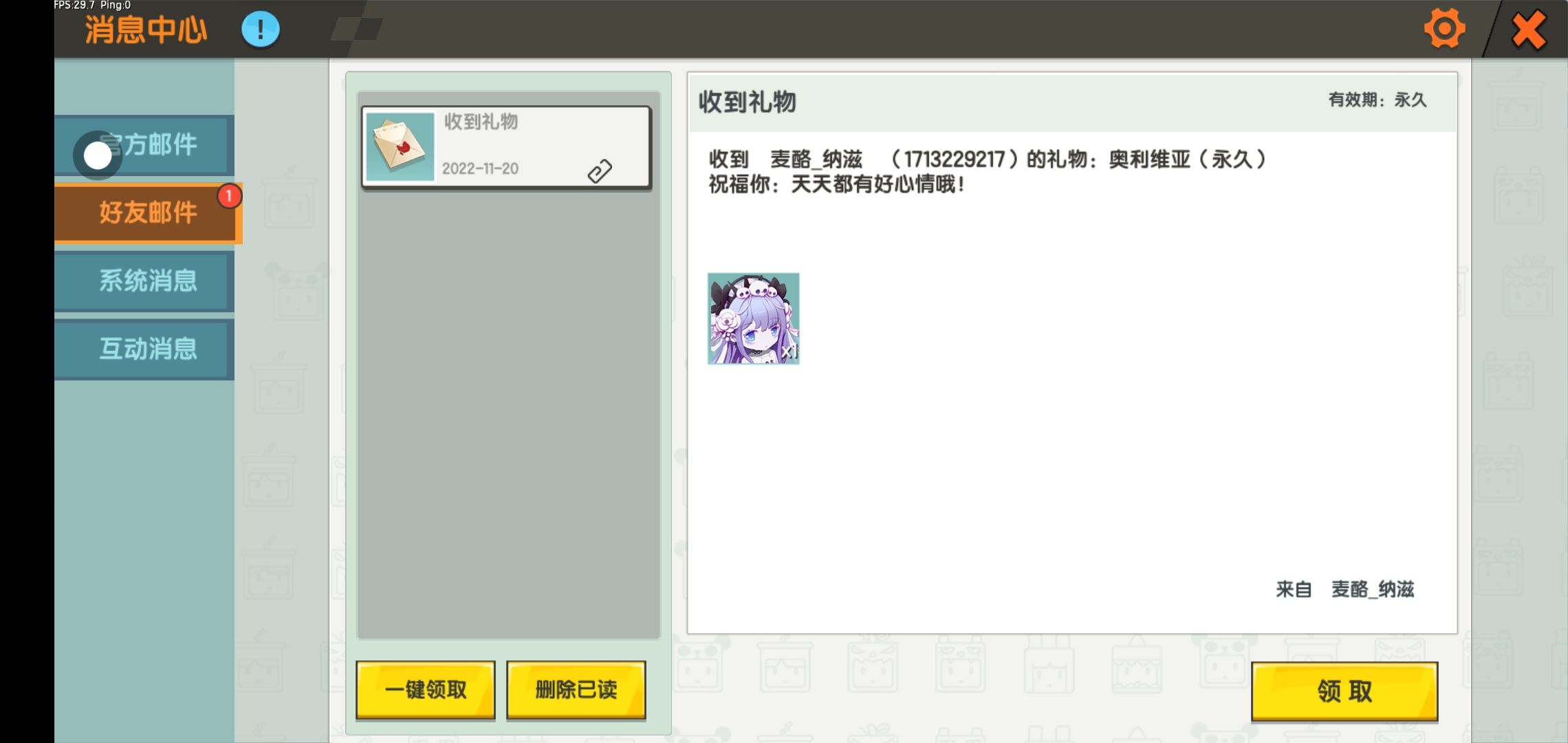1568x743 pixels.
Task: Click the 有效期：永久 validity label
Action: click(x=1378, y=100)
